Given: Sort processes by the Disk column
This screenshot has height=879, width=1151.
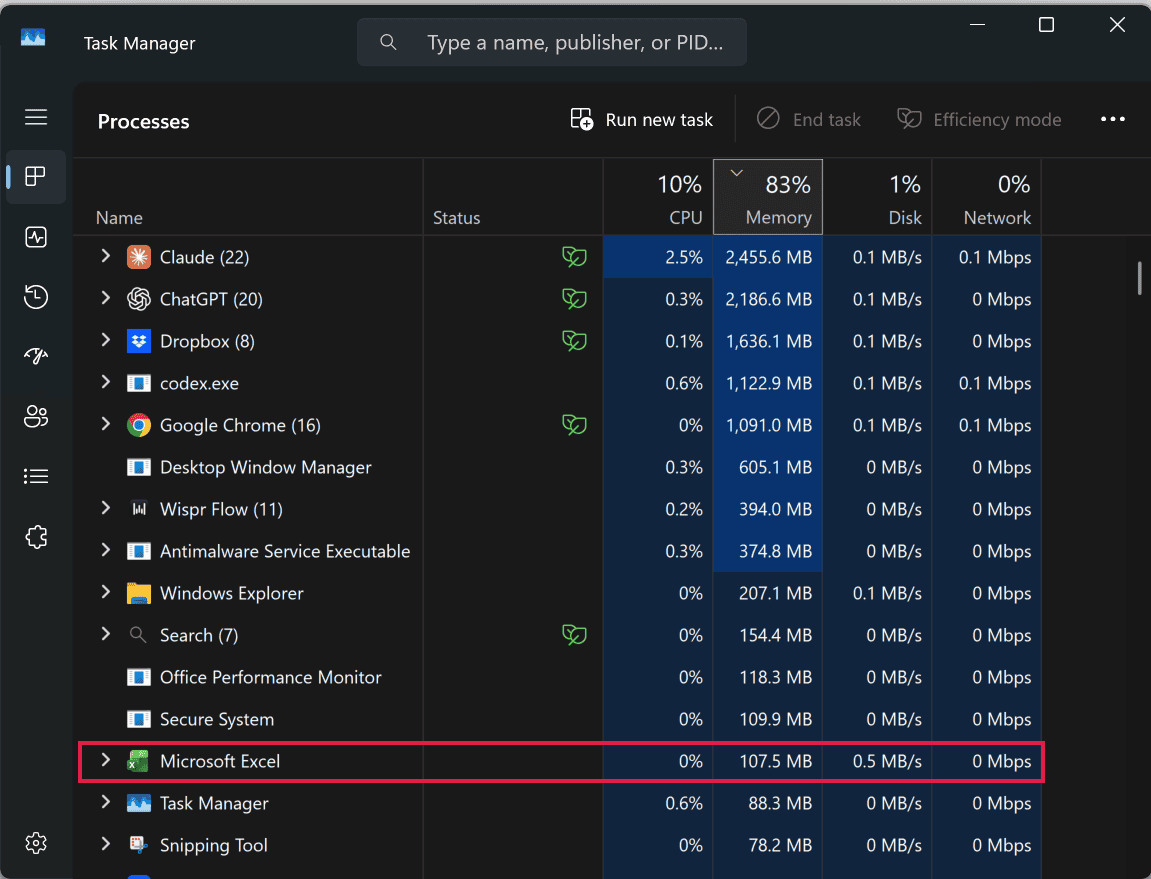Looking at the screenshot, I should pos(877,197).
